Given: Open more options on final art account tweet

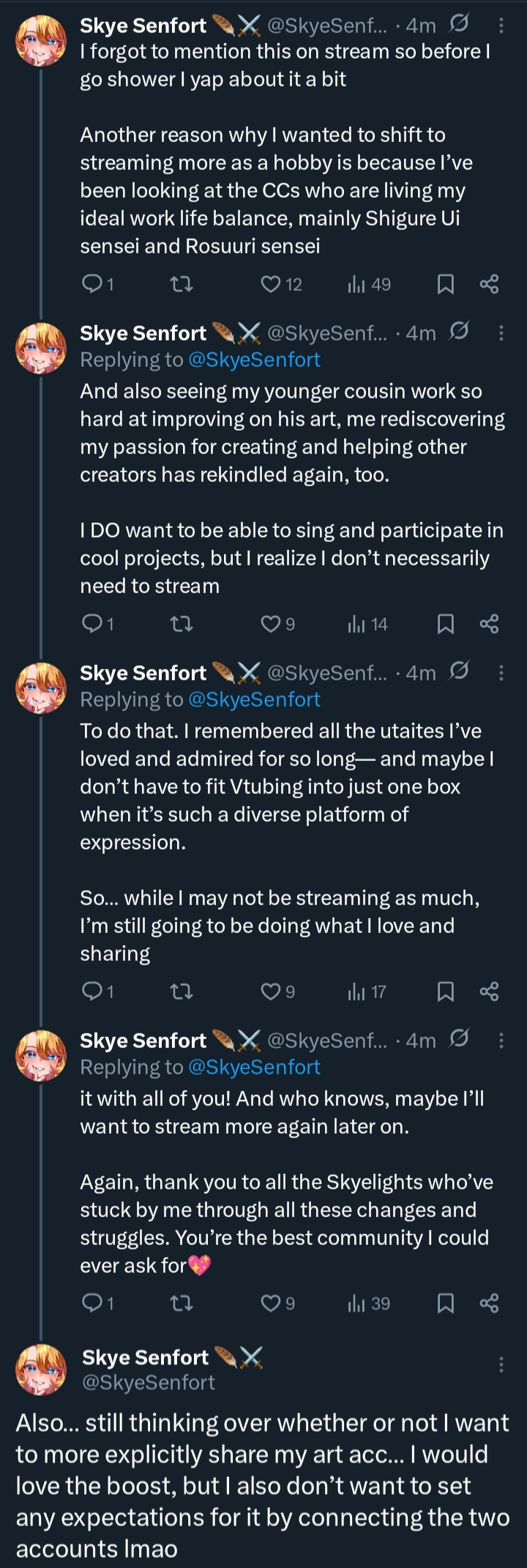Looking at the screenshot, I should [501, 1364].
